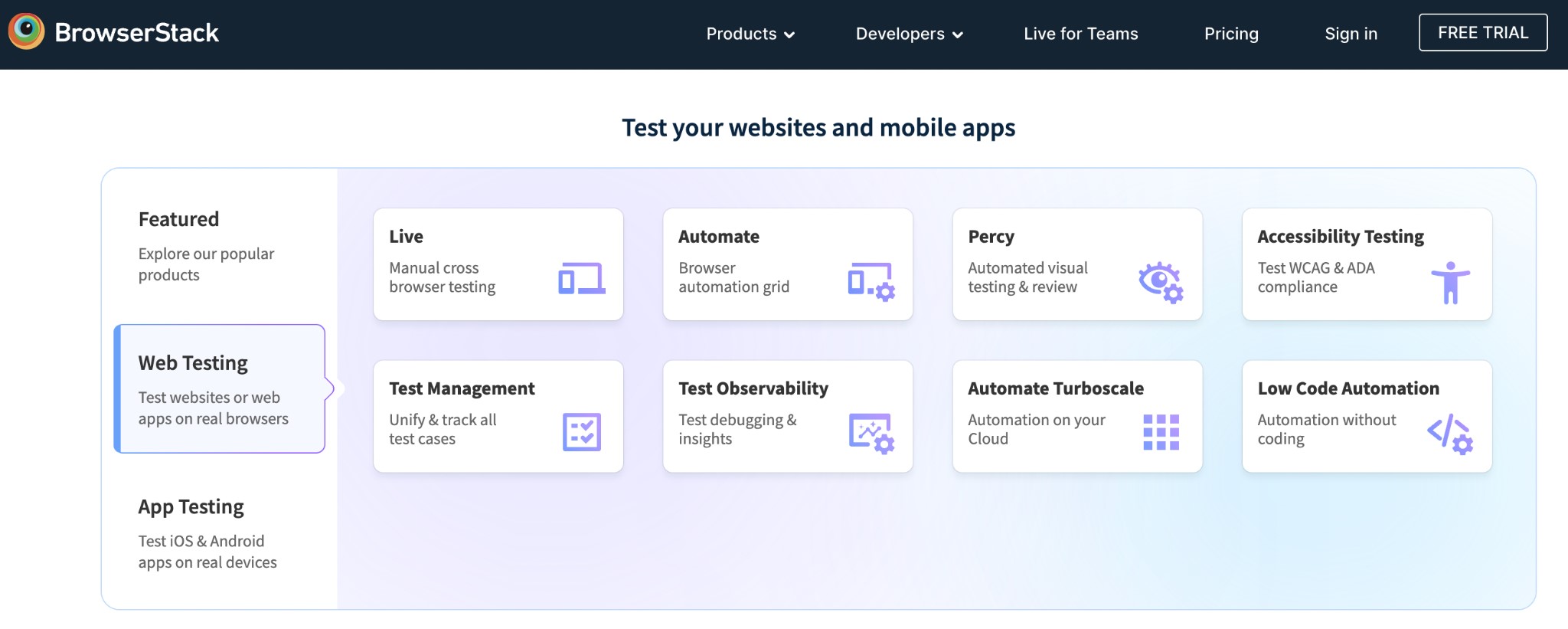Open the Developers menu label
1568x629 pixels.
click(x=900, y=34)
